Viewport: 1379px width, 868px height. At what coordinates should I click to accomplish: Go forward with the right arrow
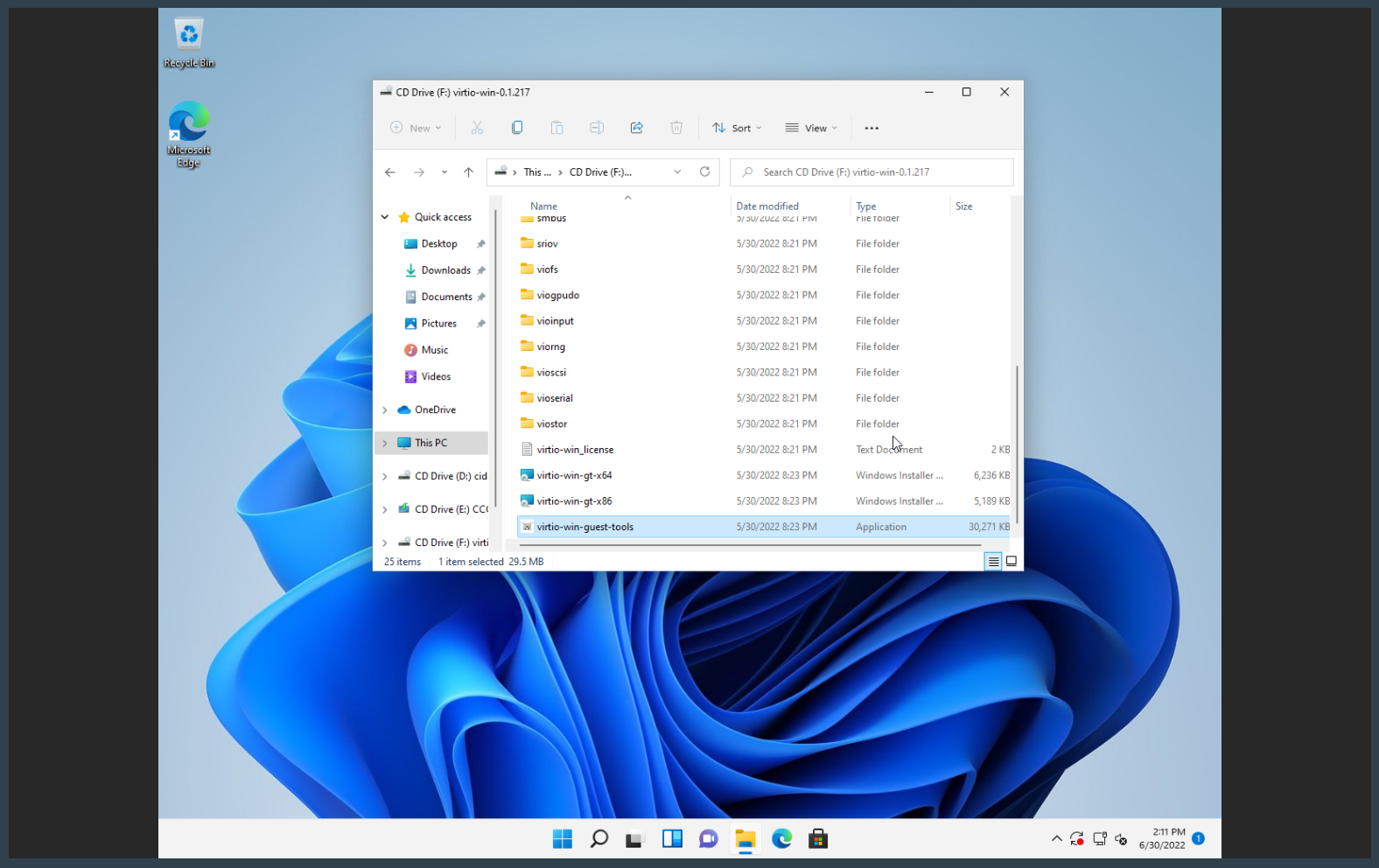click(x=419, y=172)
